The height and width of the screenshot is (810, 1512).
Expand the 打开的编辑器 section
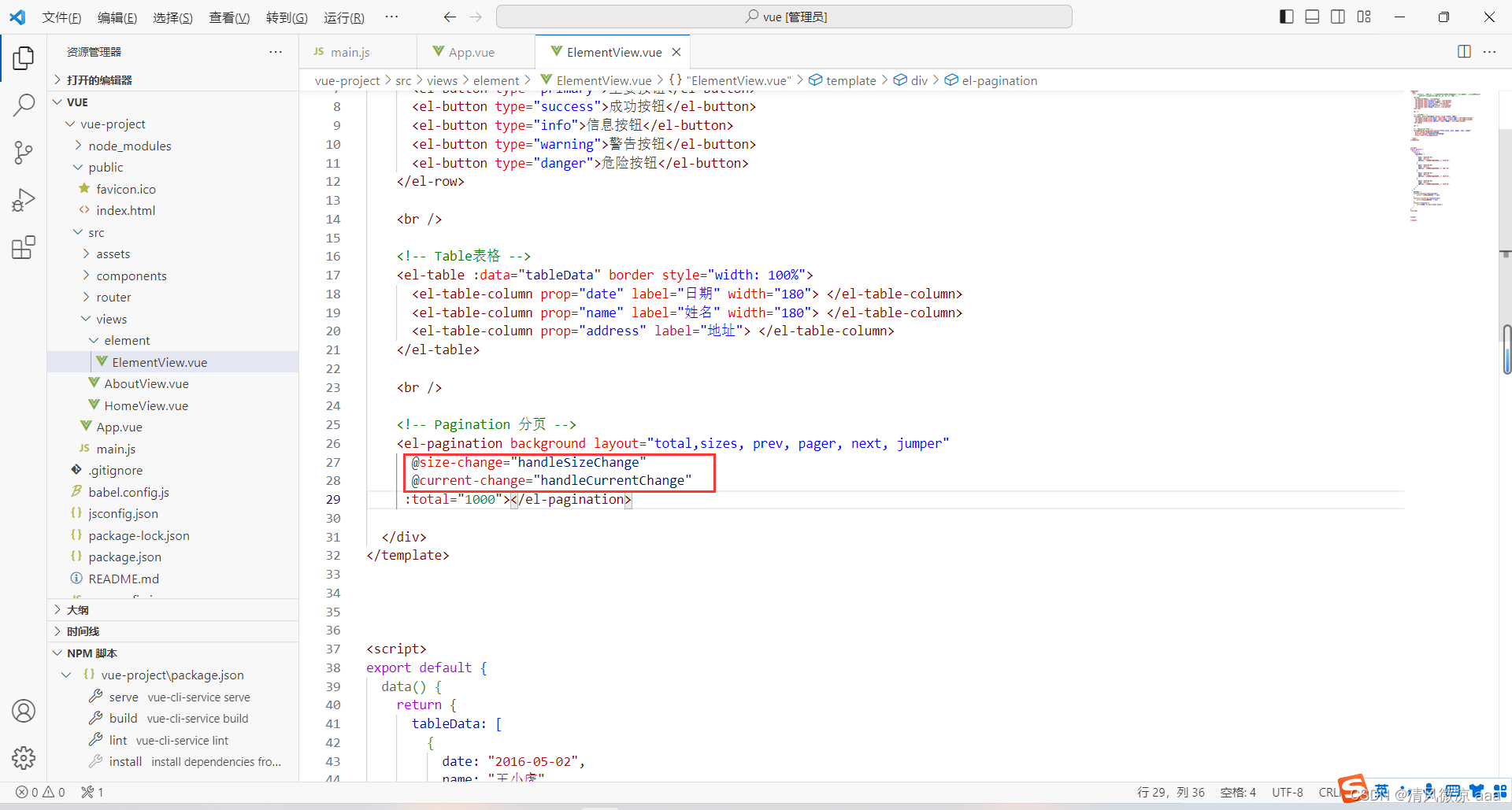pos(173,80)
